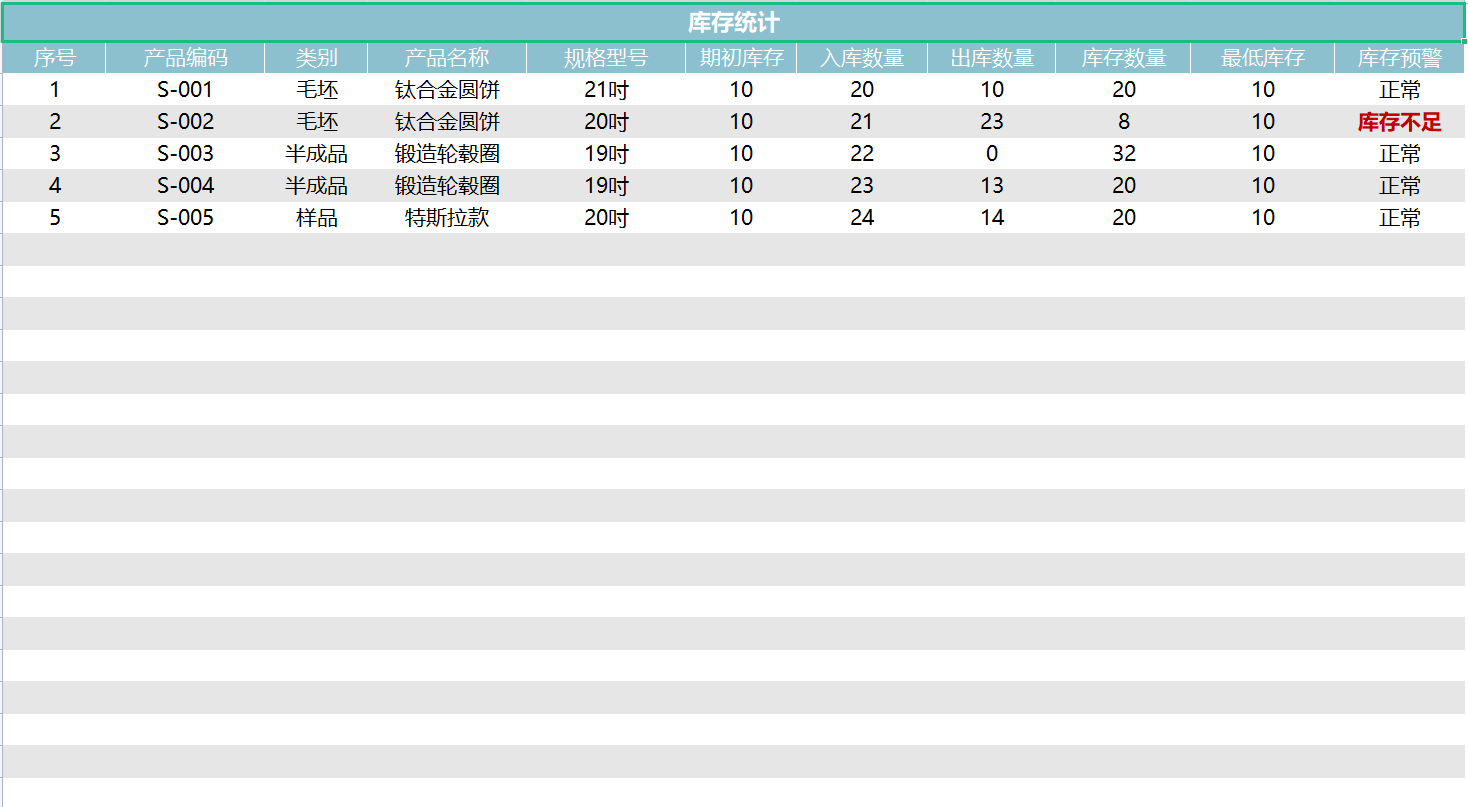Select the 库存数量 value for S-001
Image resolution: width=1468 pixels, height=807 pixels.
1123,90
